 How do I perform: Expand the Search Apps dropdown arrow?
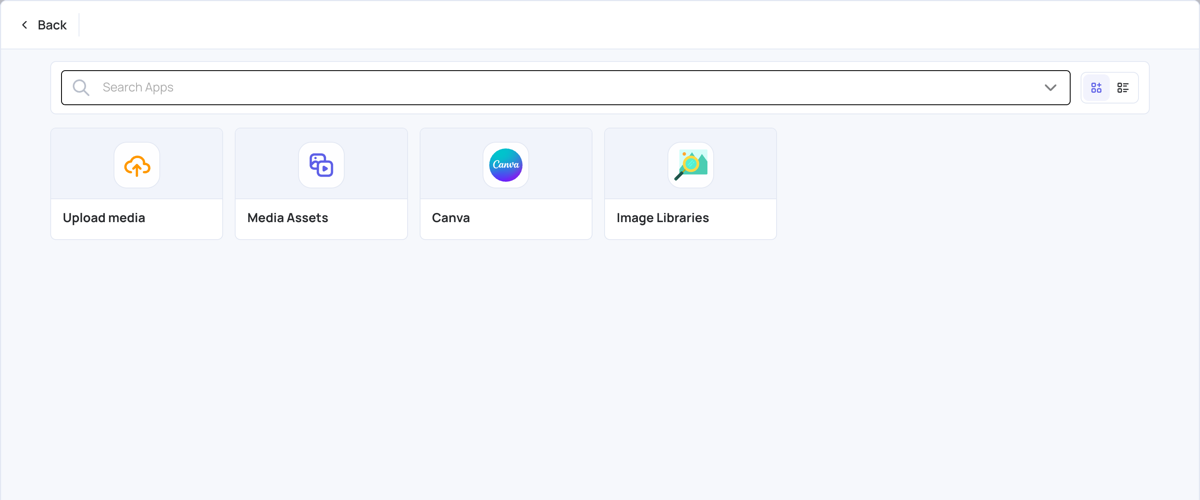[1050, 88]
